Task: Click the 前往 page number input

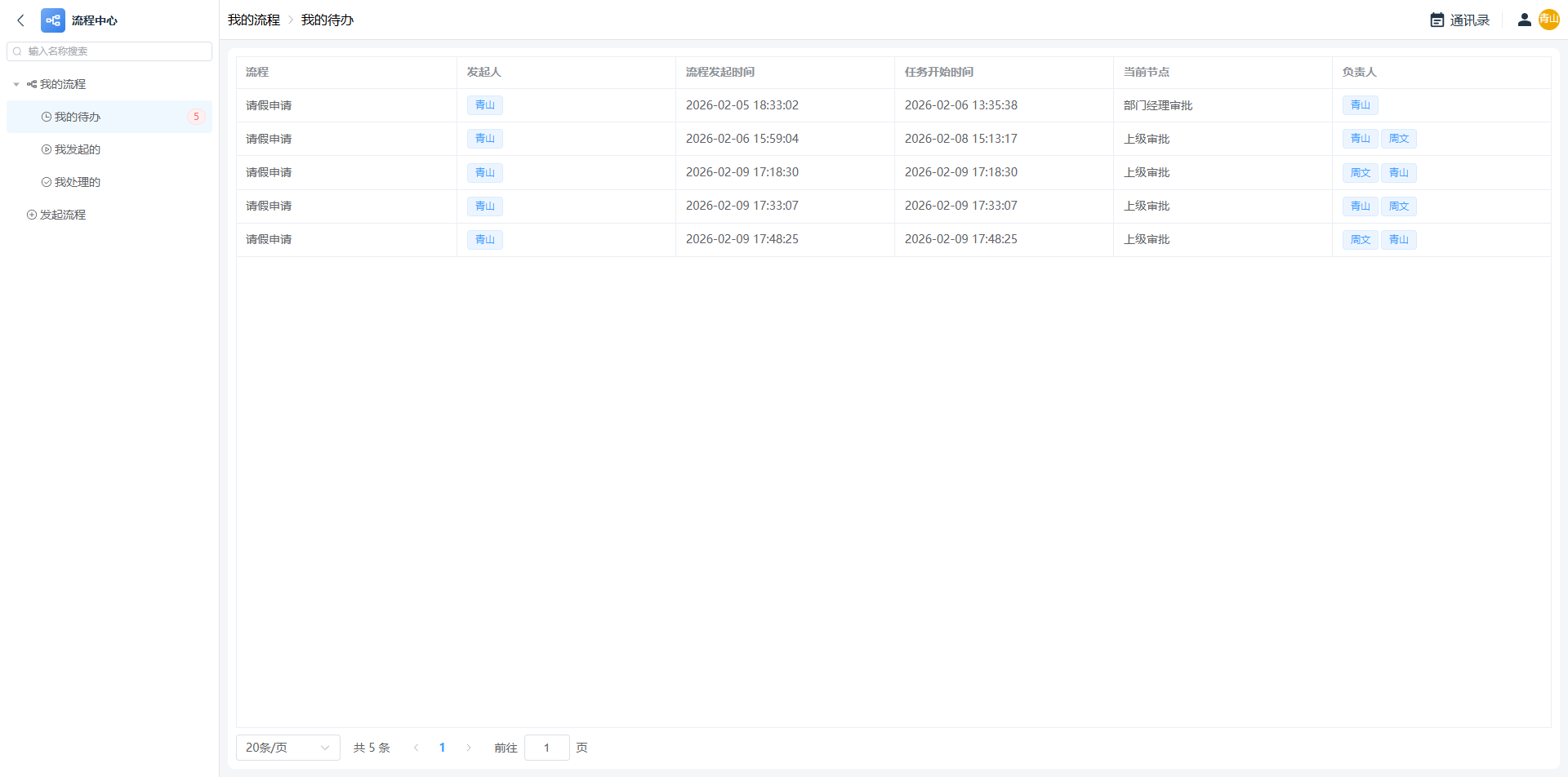Action: [x=546, y=748]
